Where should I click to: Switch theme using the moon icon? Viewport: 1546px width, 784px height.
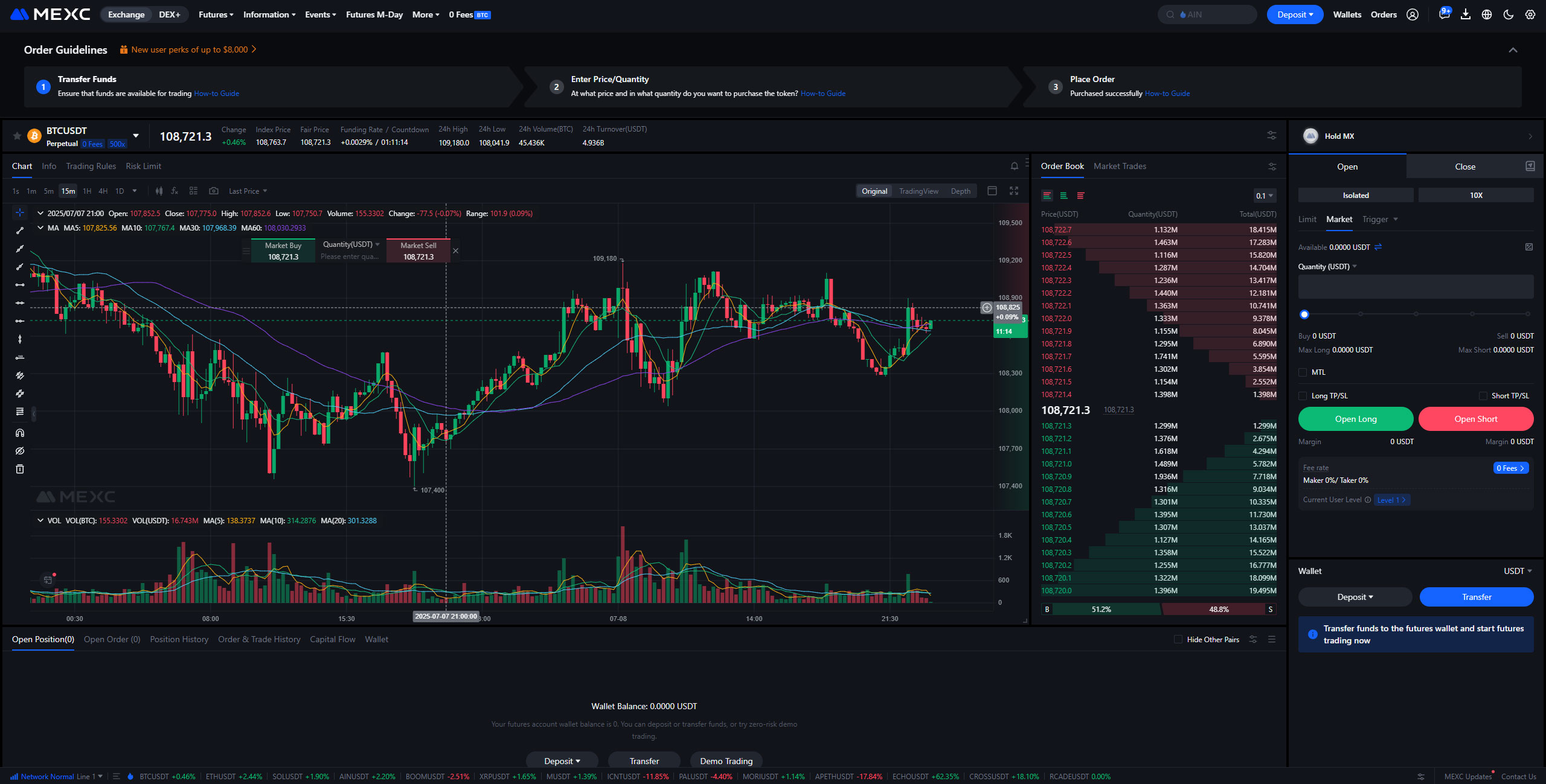(x=1509, y=14)
